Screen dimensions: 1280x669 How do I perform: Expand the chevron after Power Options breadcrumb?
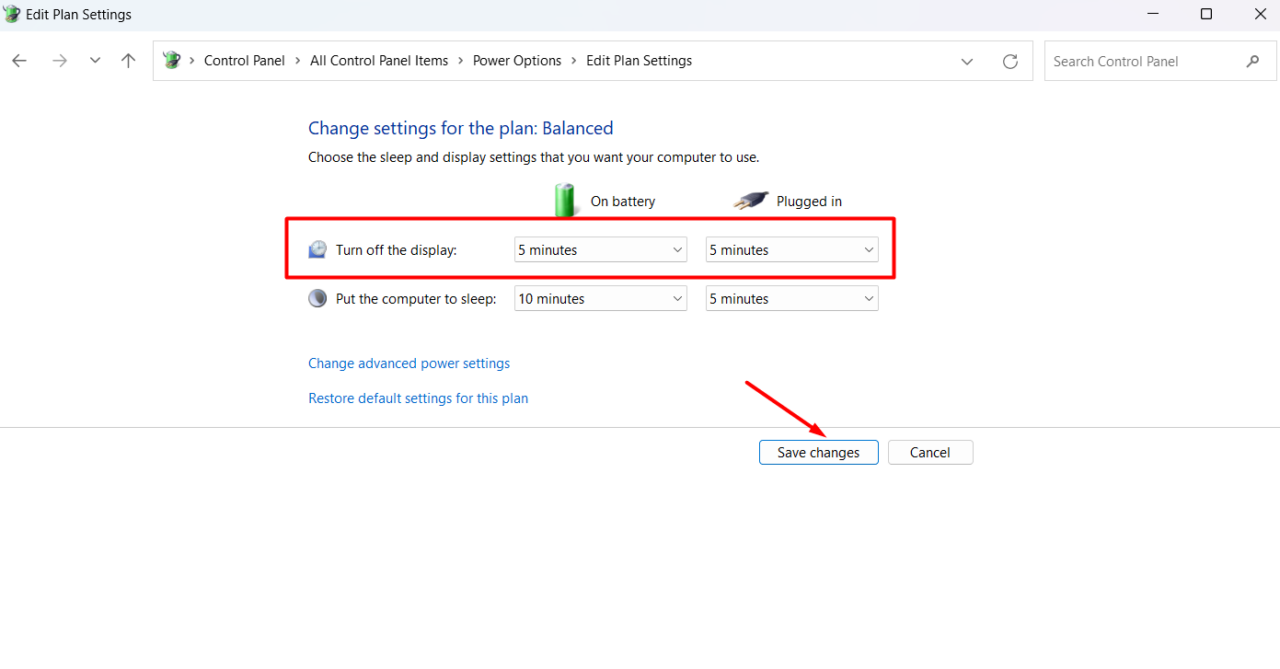[x=574, y=61]
